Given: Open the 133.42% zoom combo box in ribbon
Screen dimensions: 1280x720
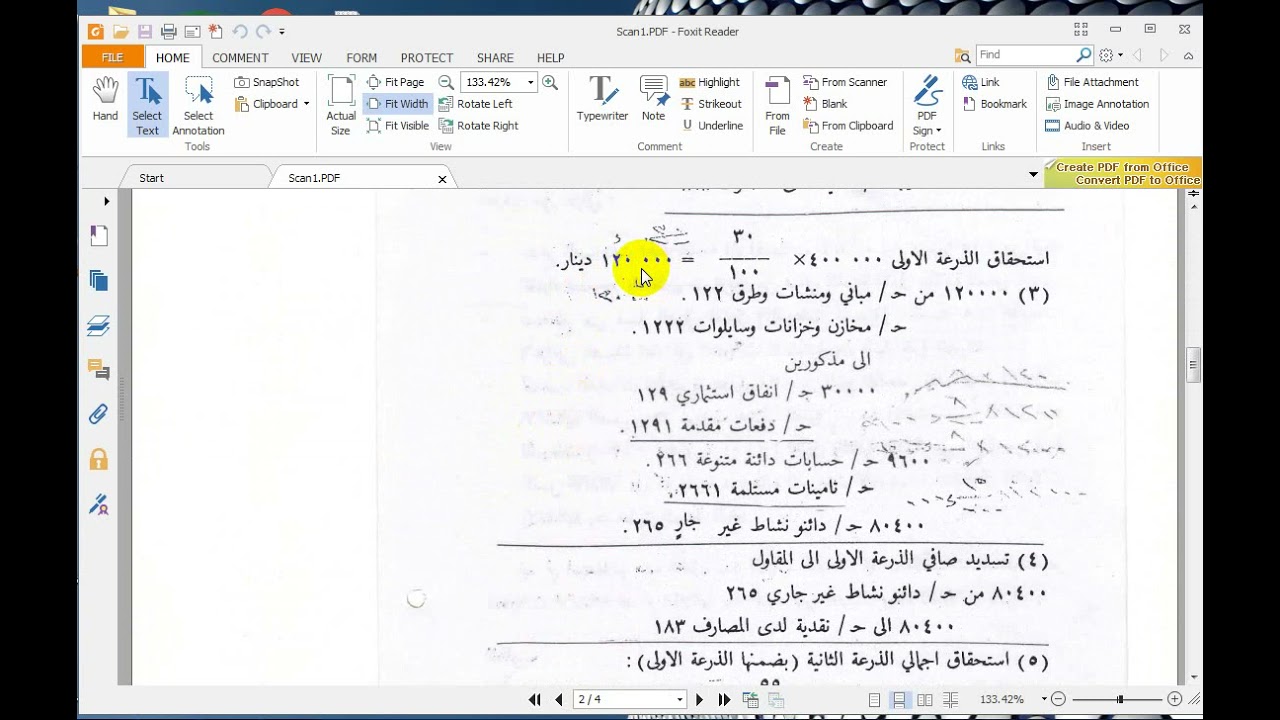Looking at the screenshot, I should [498, 82].
